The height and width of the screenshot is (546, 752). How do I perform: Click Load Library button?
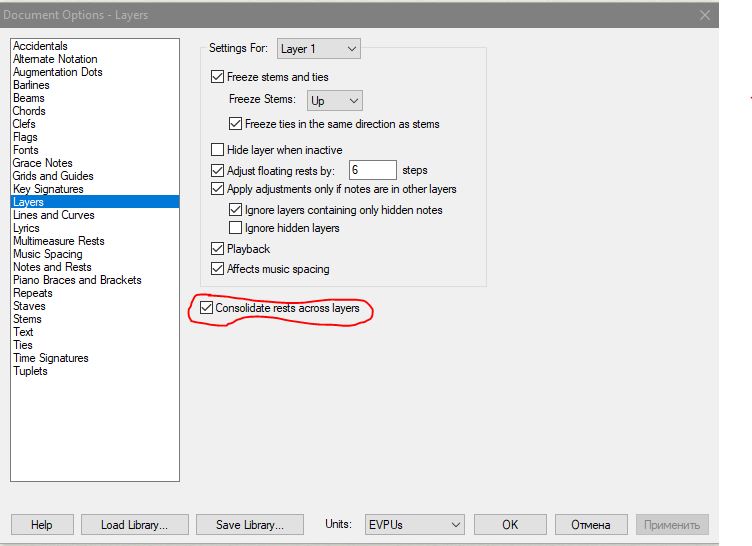point(133,525)
